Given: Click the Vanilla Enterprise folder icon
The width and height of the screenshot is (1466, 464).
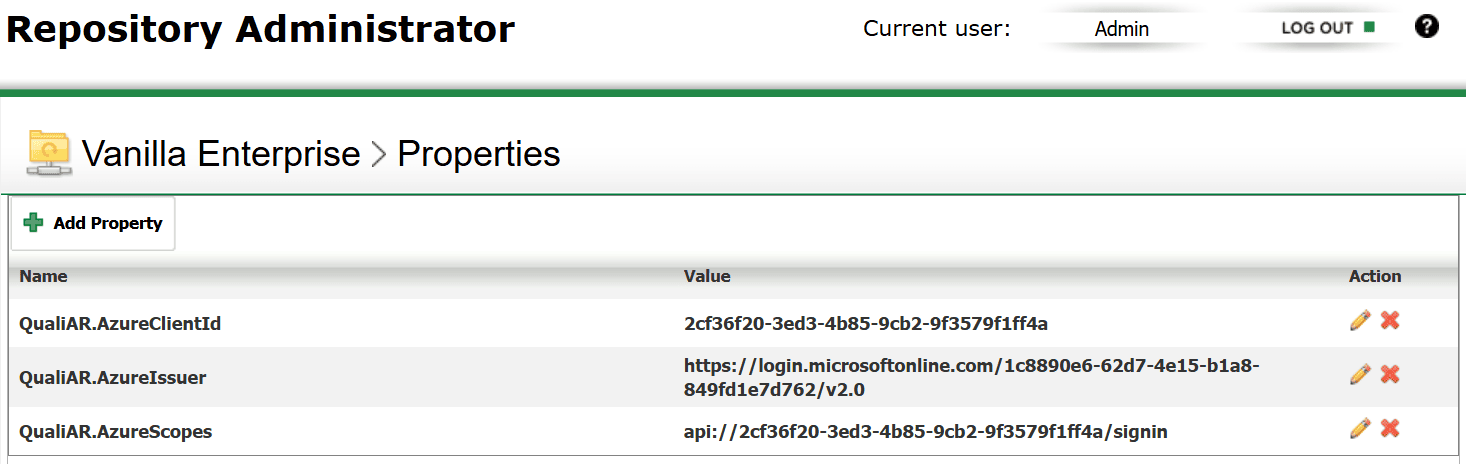Looking at the screenshot, I should [49, 153].
